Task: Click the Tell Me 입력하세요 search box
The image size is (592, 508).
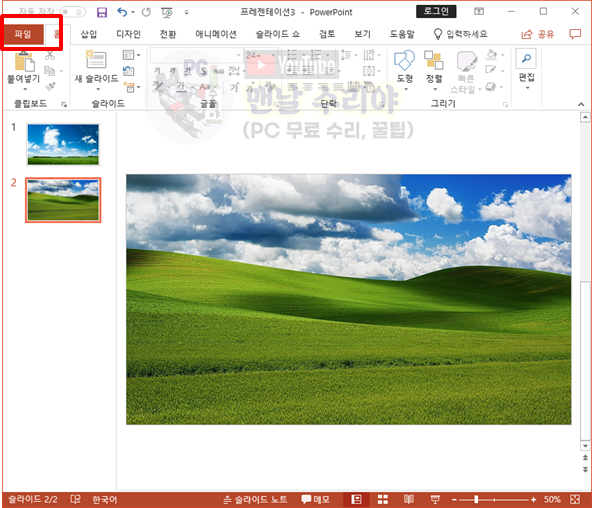Action: tap(461, 34)
